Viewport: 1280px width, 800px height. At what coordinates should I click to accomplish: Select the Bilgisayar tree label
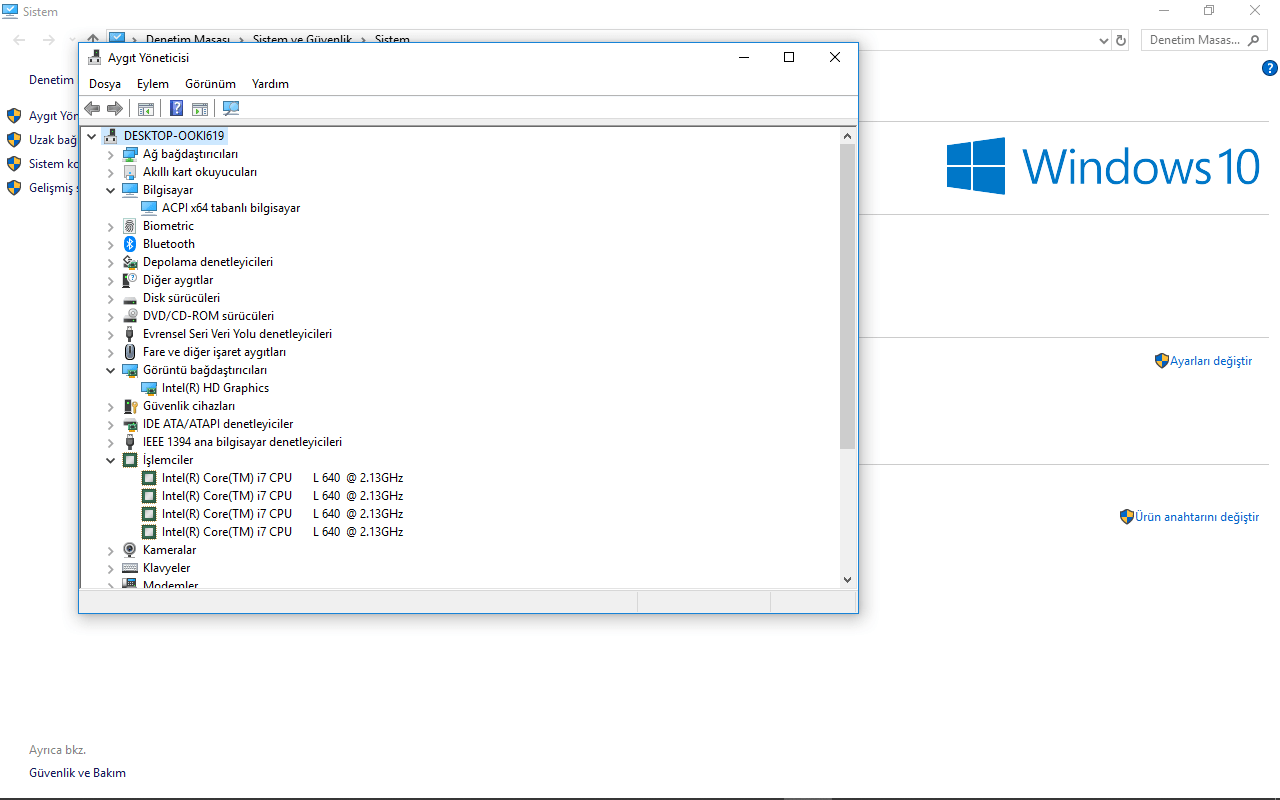tap(168, 190)
